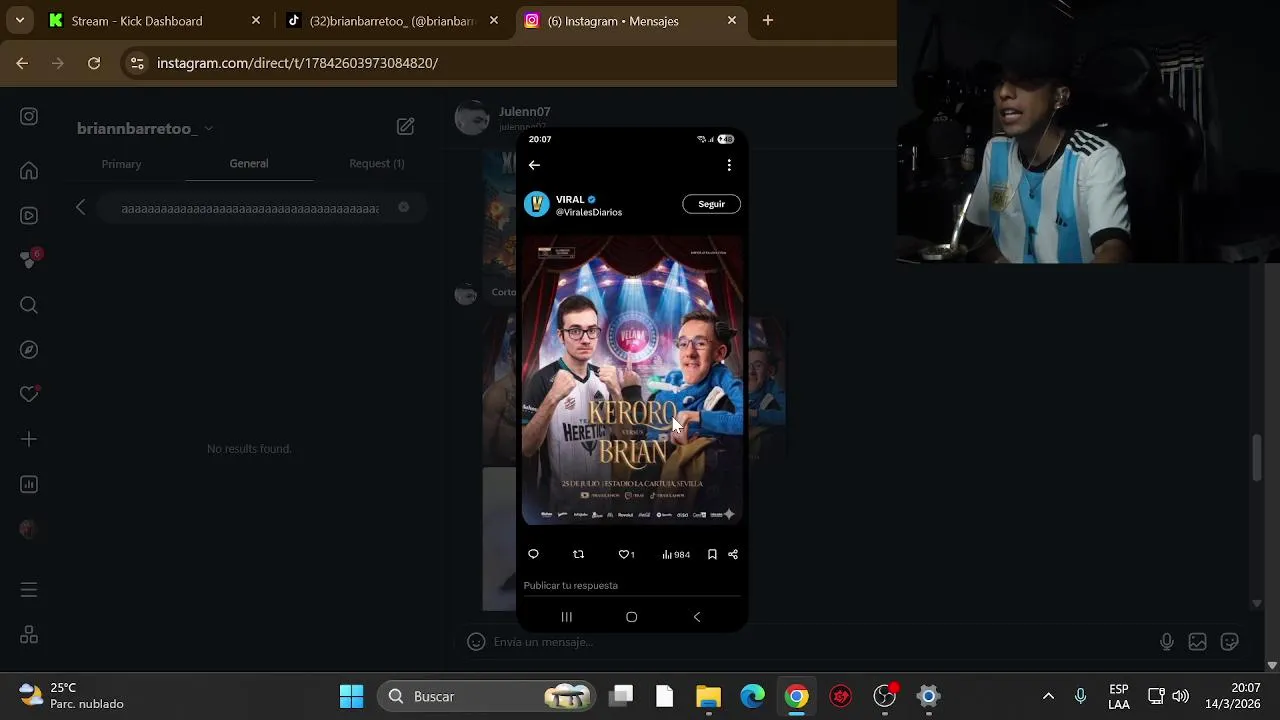Click voice message microphone icon
Viewport: 1280px width, 720px height.
click(x=1167, y=642)
